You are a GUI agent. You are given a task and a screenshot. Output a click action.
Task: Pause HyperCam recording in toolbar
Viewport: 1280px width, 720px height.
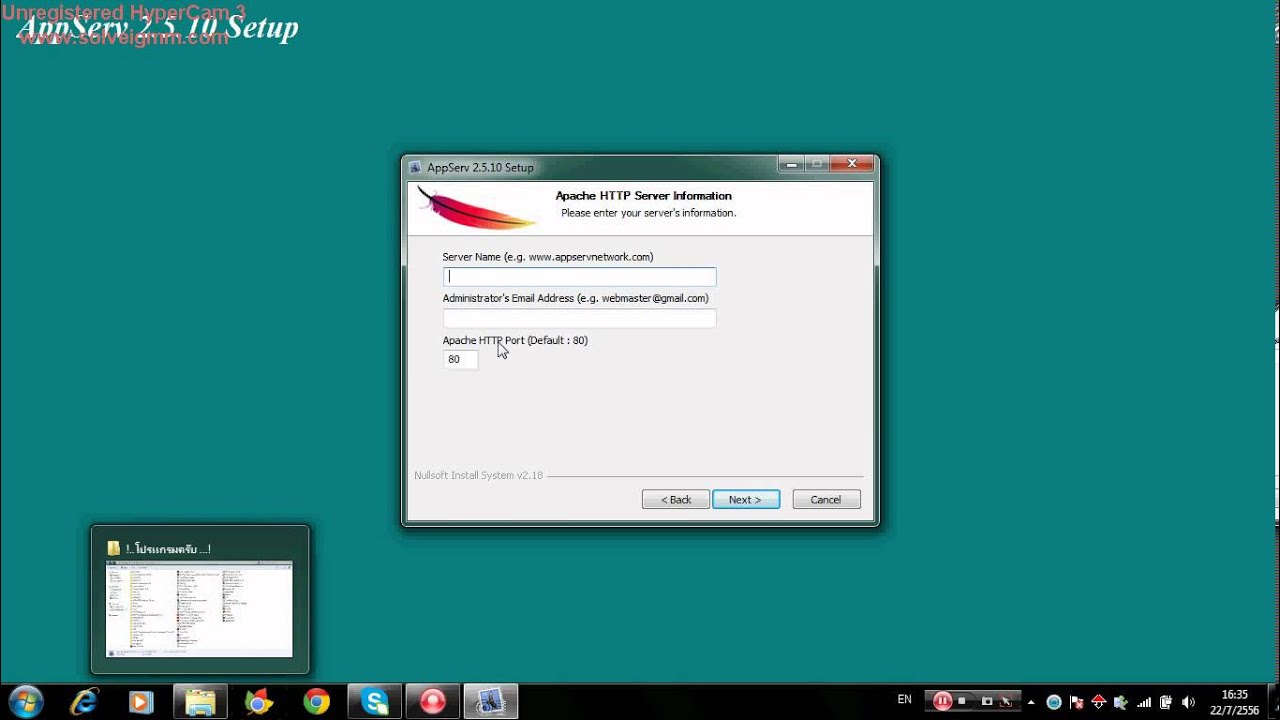(x=942, y=701)
